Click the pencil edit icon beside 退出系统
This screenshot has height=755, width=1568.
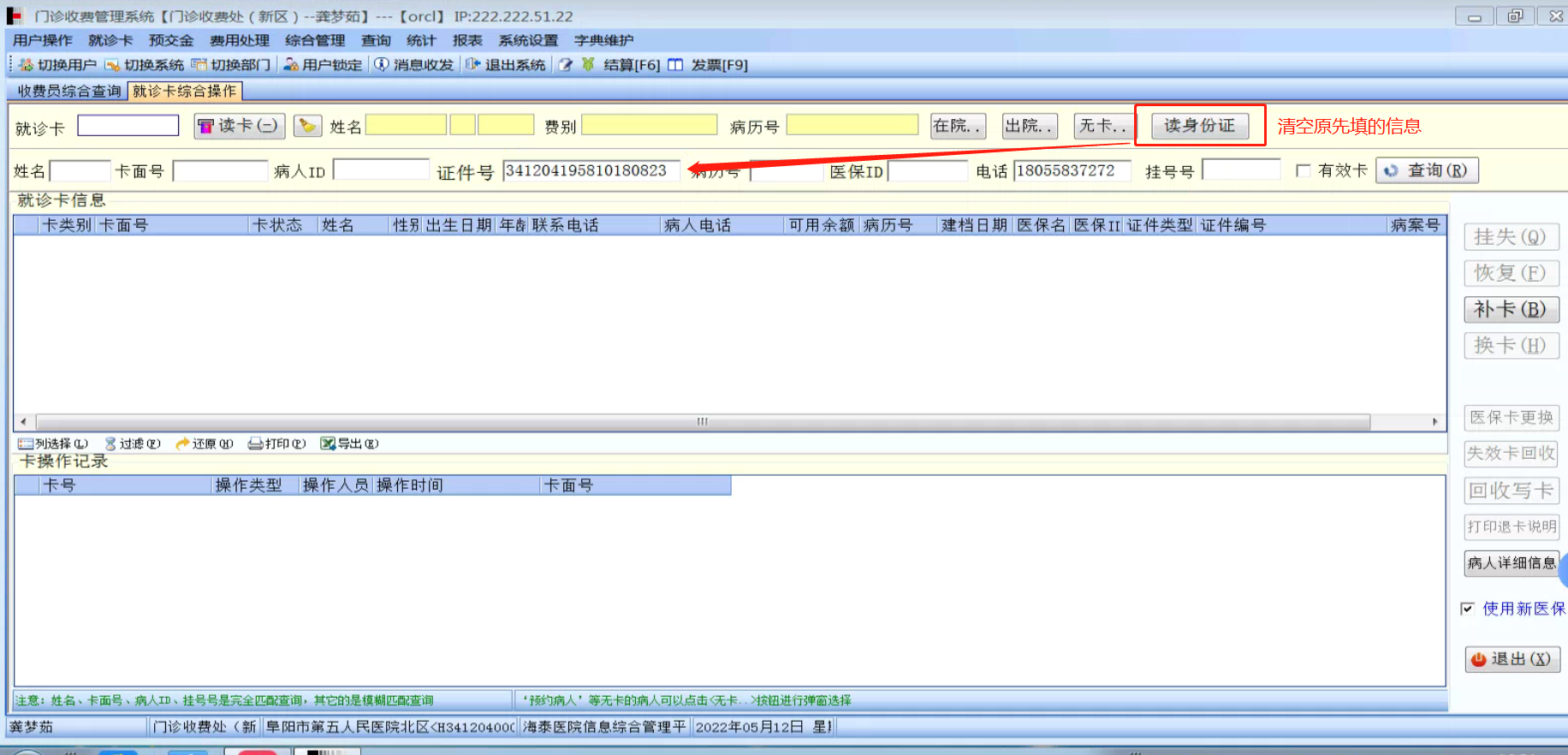565,65
